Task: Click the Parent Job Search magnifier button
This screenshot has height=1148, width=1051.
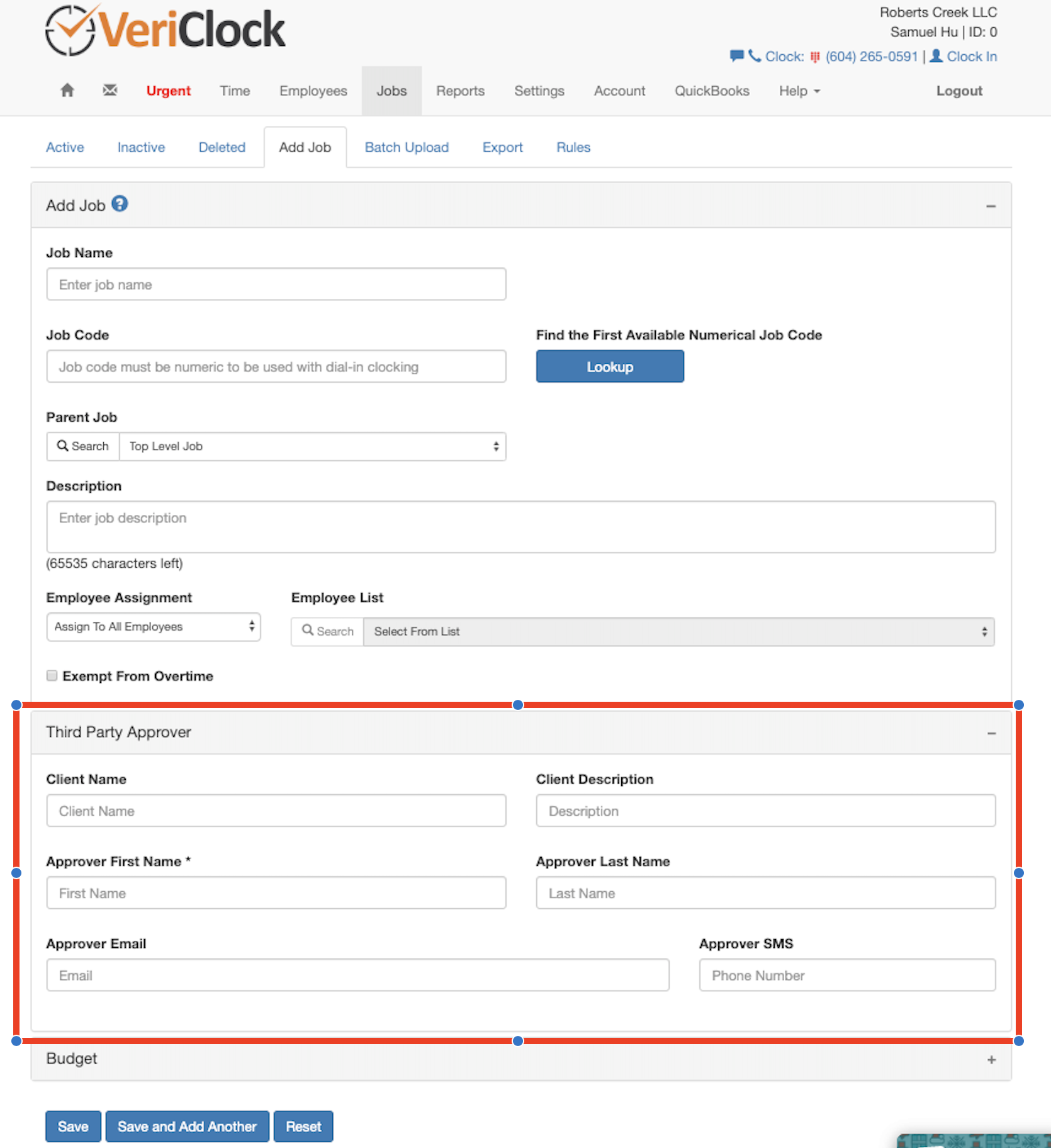Action: click(83, 446)
